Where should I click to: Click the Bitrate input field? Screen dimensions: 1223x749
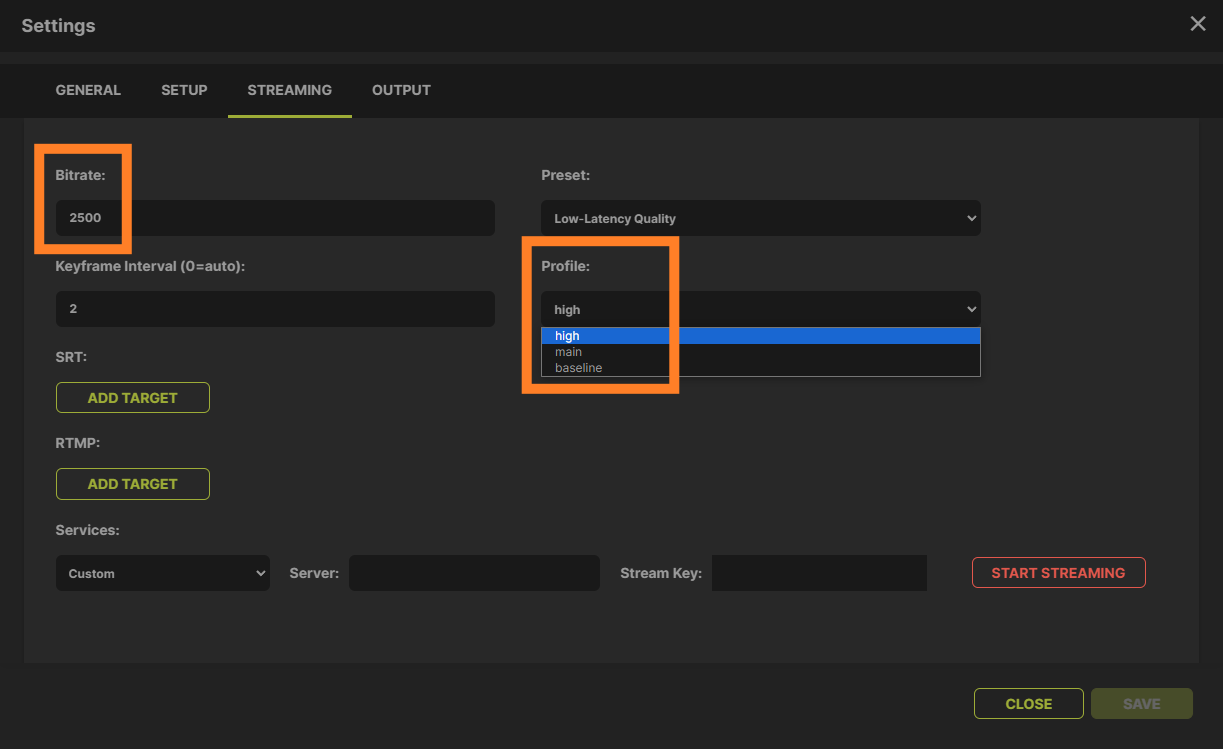275,218
